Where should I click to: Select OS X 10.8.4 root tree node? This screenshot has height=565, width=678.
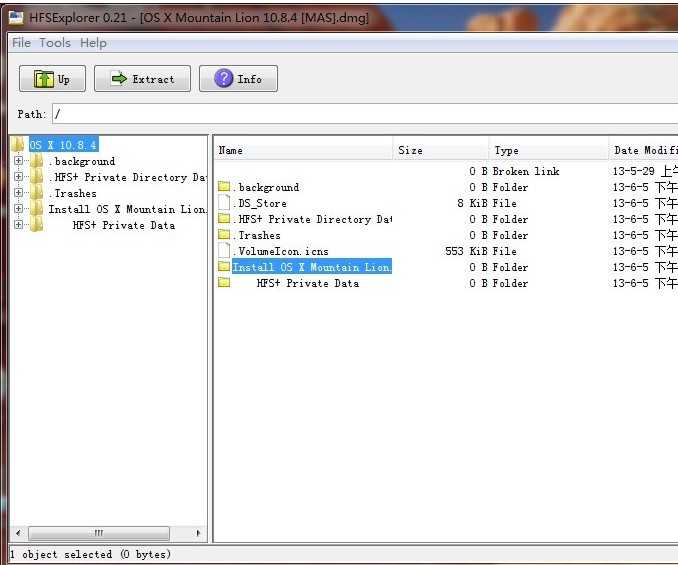64,144
